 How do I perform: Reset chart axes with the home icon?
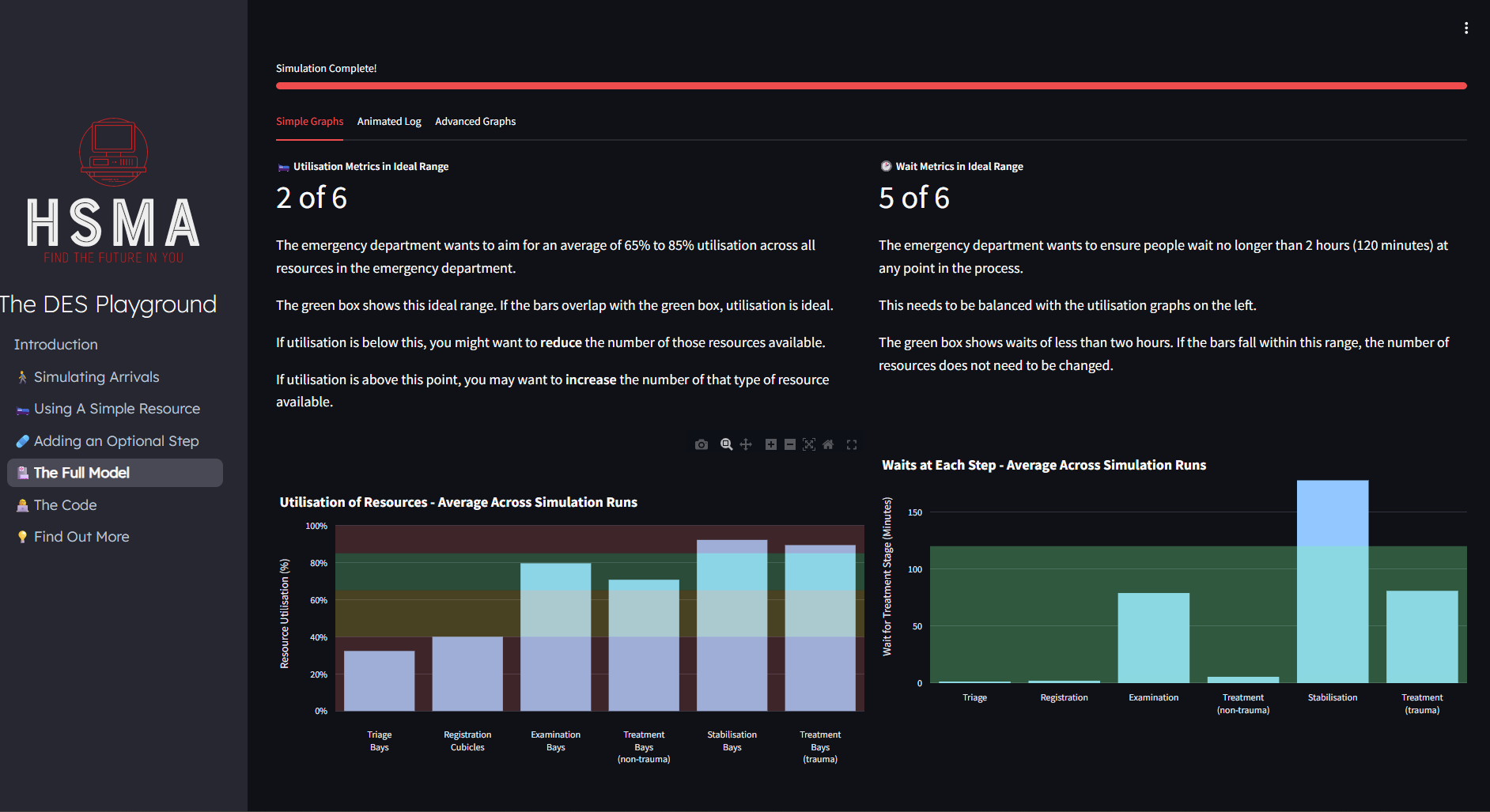[828, 445]
